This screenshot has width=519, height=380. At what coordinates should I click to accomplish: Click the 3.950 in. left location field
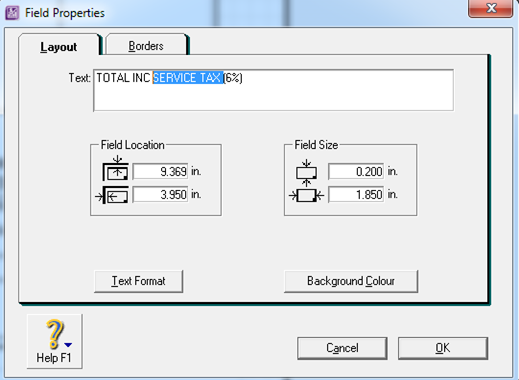point(160,194)
